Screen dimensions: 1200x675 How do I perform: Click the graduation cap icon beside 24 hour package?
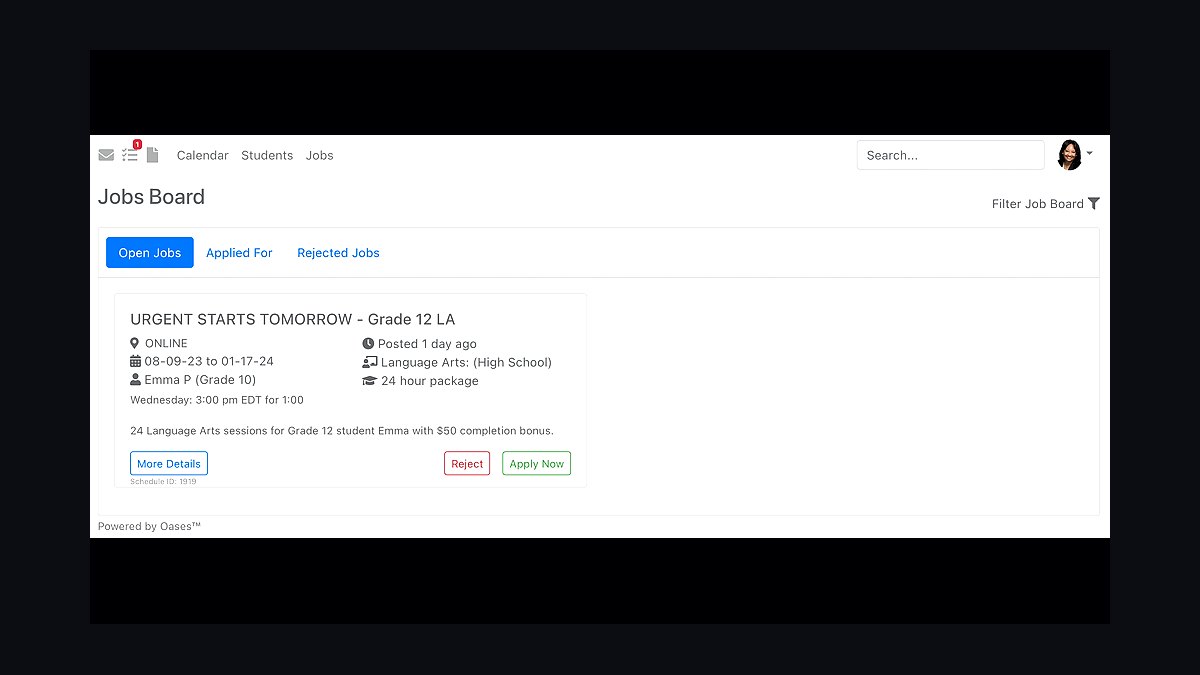pyautogui.click(x=370, y=381)
